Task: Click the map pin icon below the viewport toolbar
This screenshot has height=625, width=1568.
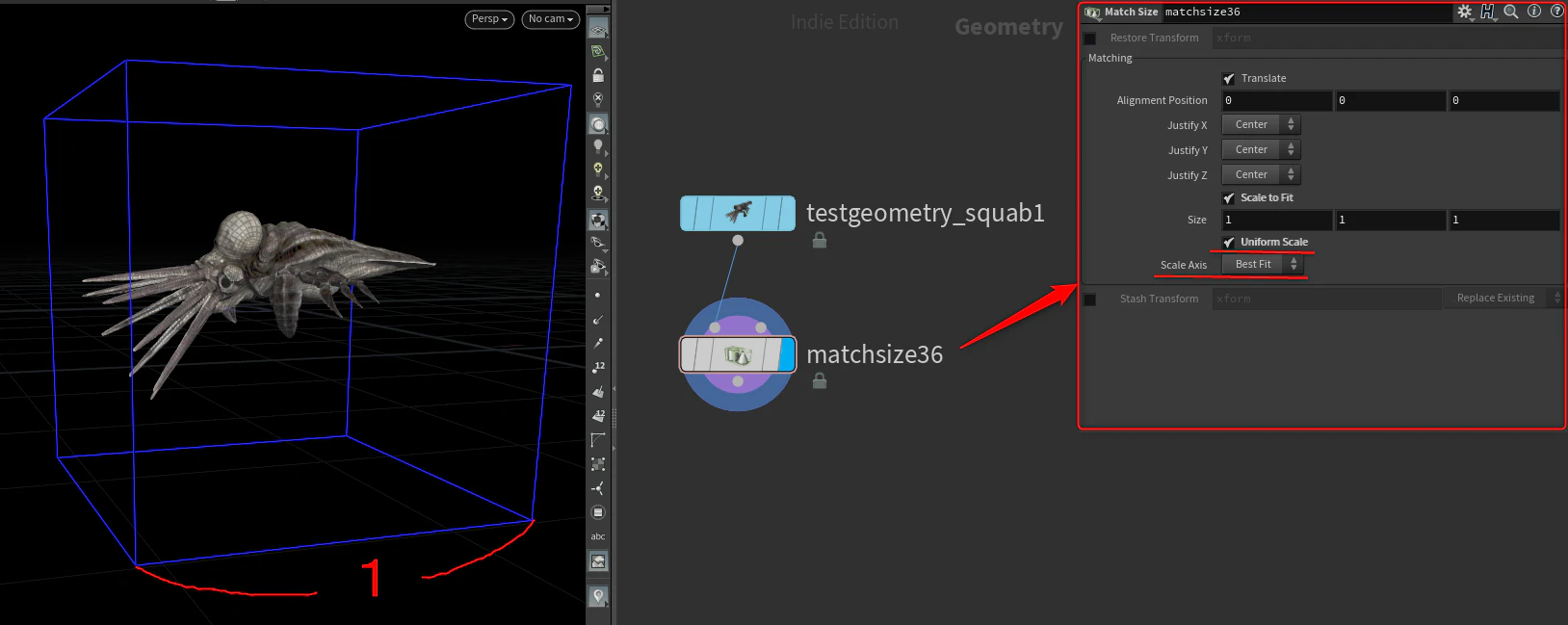Action: click(598, 597)
